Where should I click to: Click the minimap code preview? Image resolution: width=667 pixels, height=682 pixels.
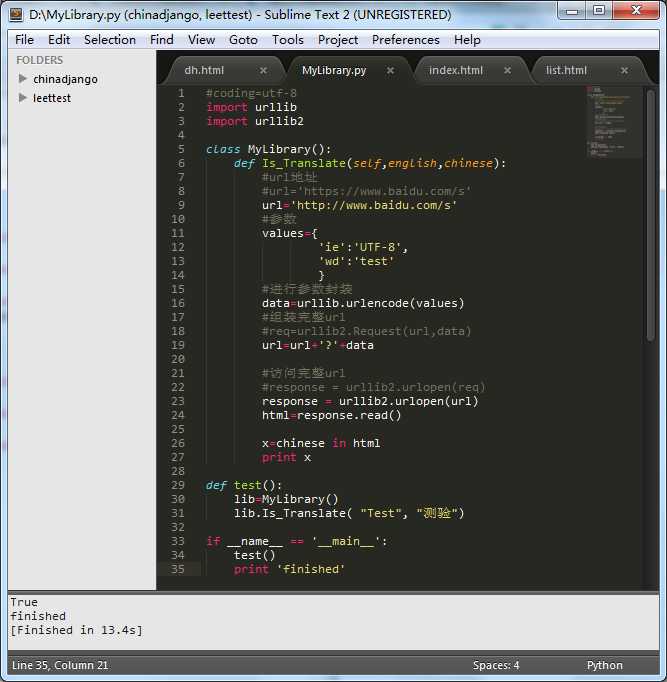613,122
